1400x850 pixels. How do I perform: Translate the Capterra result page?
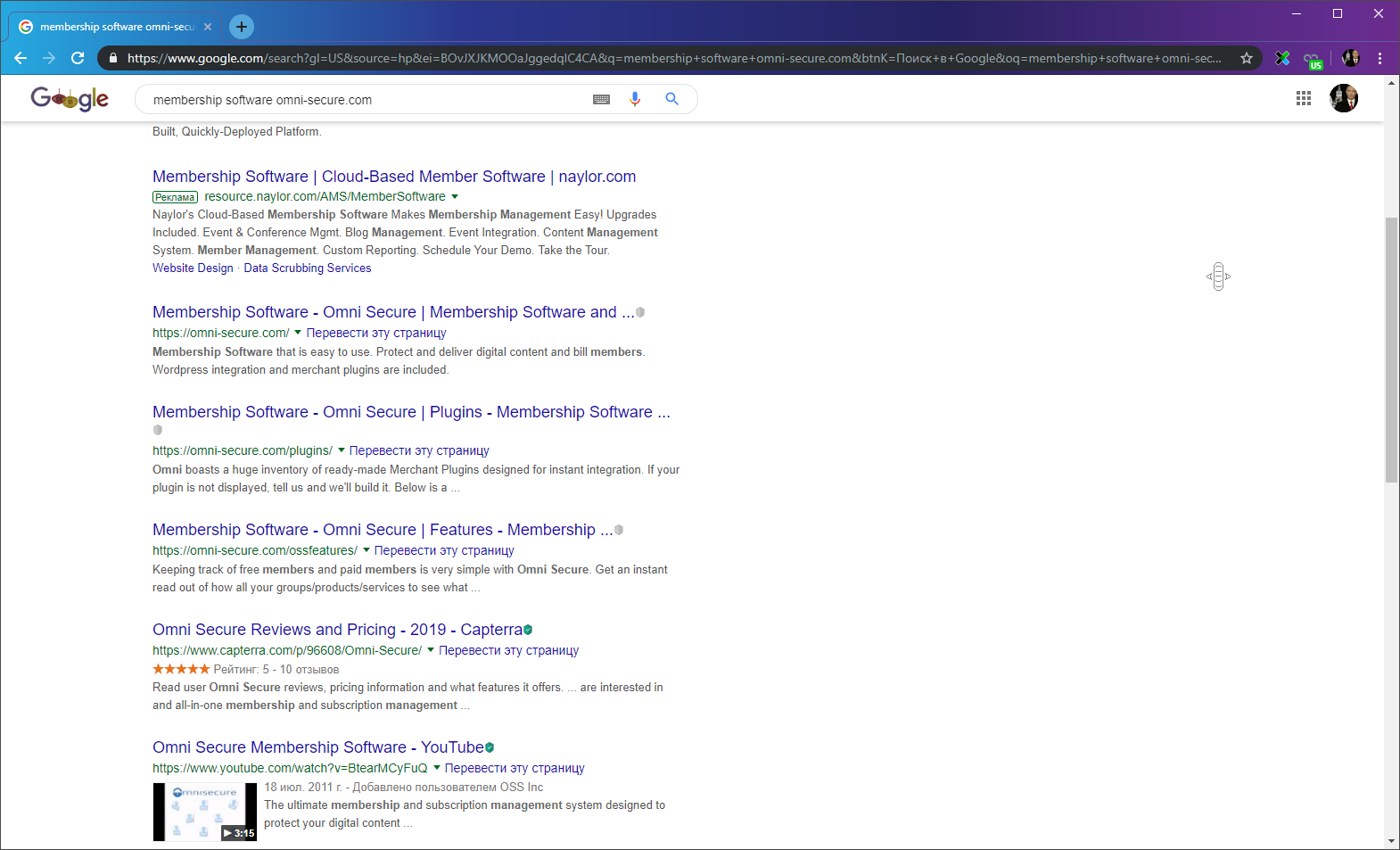point(508,650)
